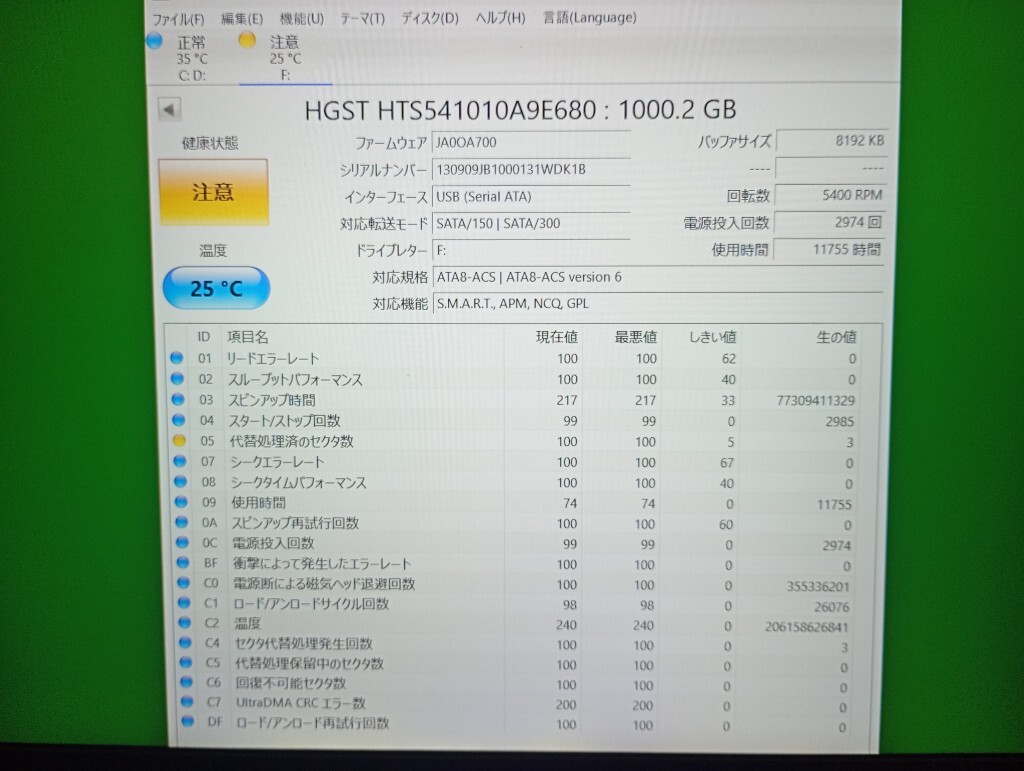This screenshot has width=1024, height=771.
Task: Click status dot for BF 衝撃によって発生したエラーレート
Action: [183, 562]
